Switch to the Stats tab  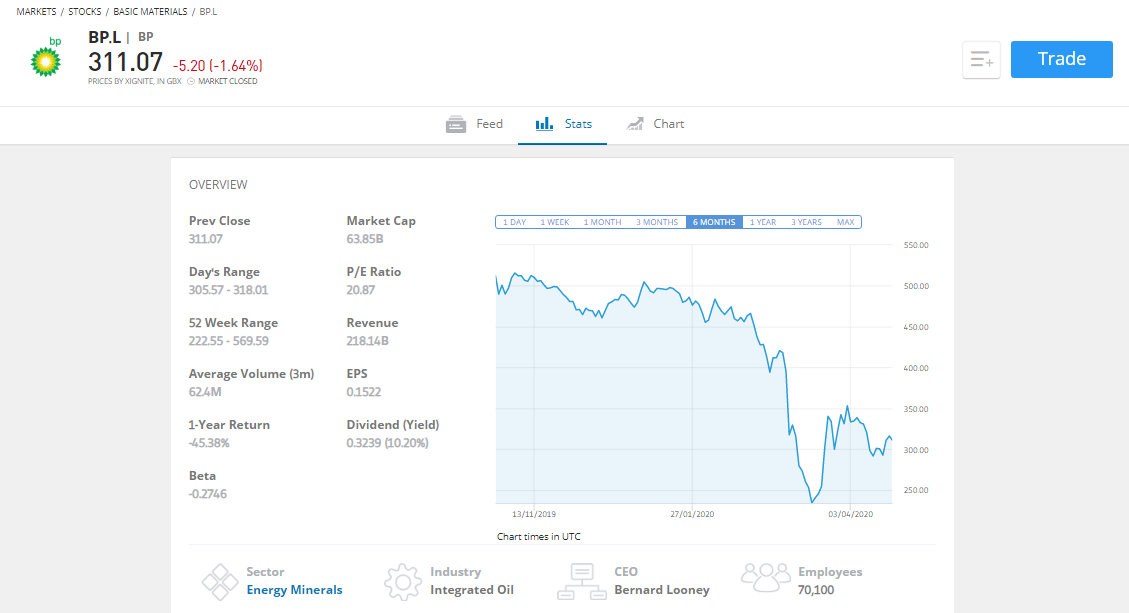[562, 124]
